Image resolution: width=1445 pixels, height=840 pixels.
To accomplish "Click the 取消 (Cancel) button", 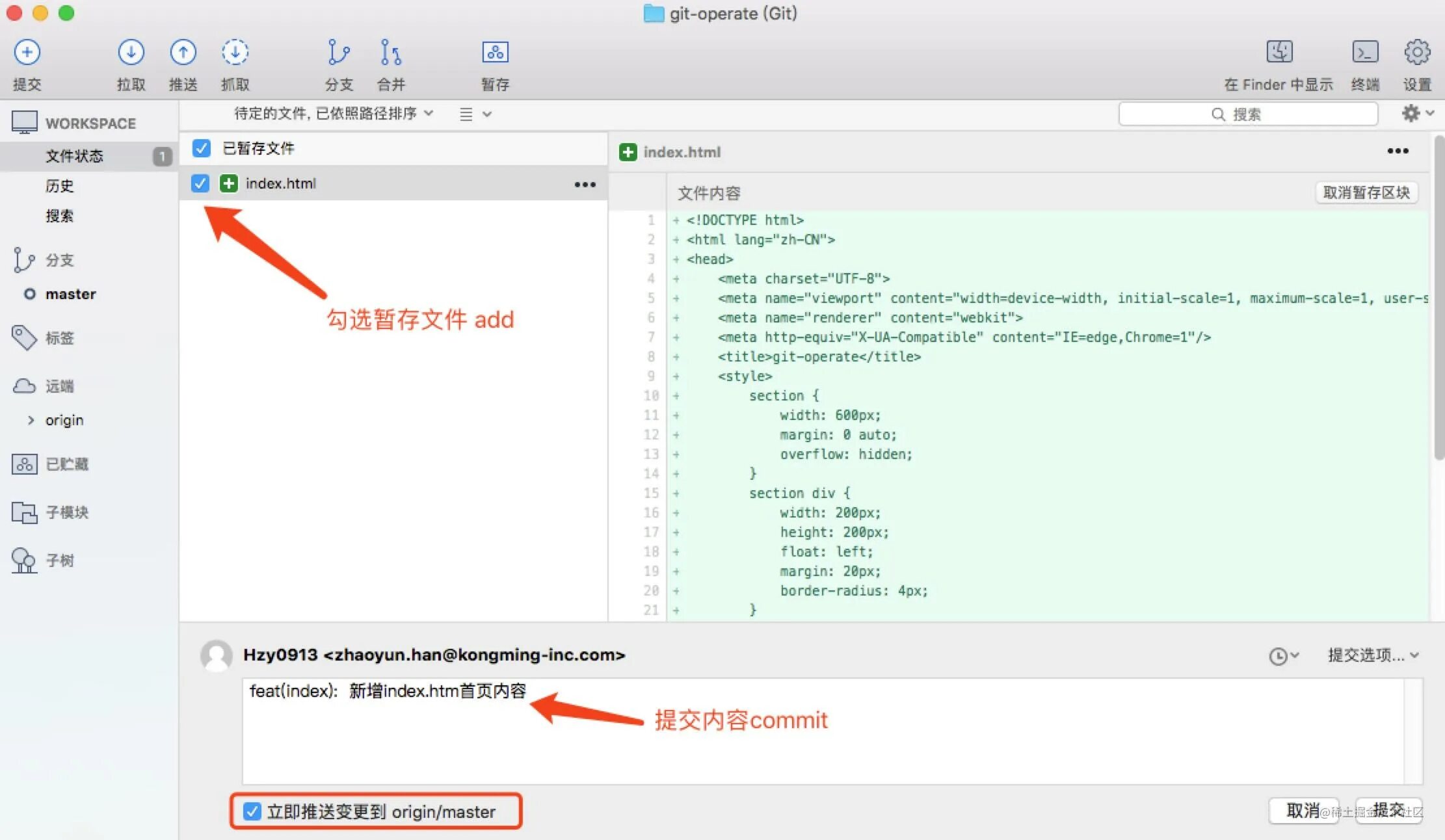I will click(1303, 810).
